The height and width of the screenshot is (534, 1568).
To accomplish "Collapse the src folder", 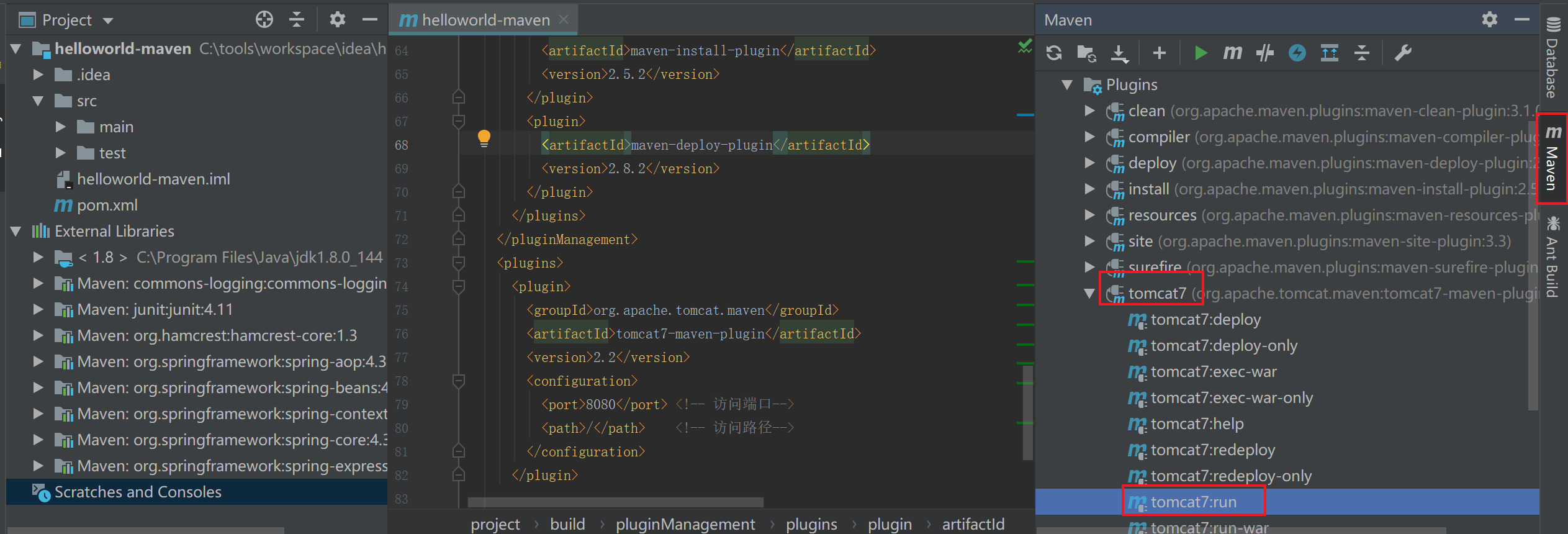I will [38, 101].
